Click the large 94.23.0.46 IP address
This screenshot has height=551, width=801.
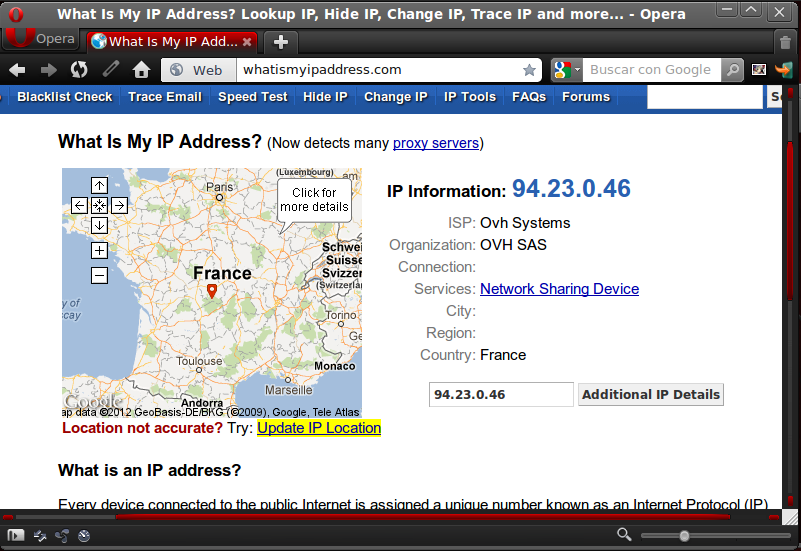[x=571, y=188]
